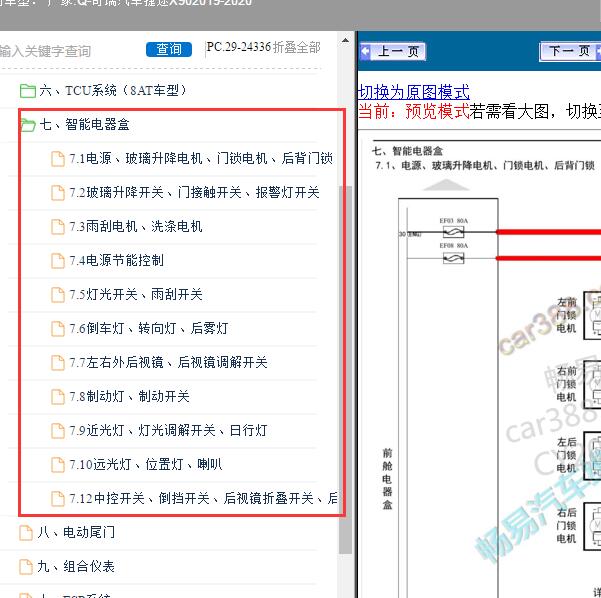Click page icon beside 7.4电源节能控制
Screen dimensions: 601x598
point(58,261)
